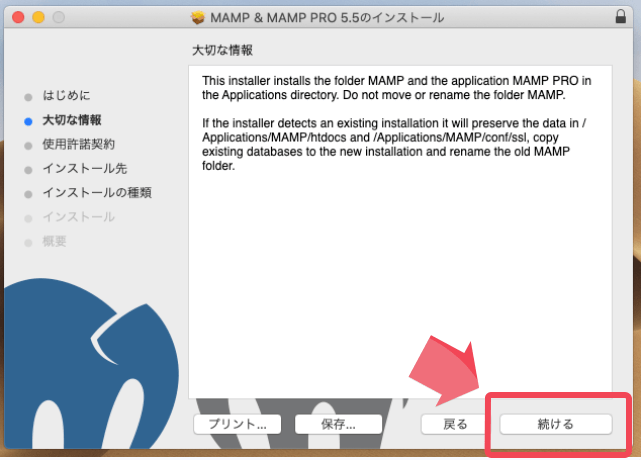The height and width of the screenshot is (460, 641).
Task: Minimize the installer with yellow button
Action: click(x=38, y=17)
